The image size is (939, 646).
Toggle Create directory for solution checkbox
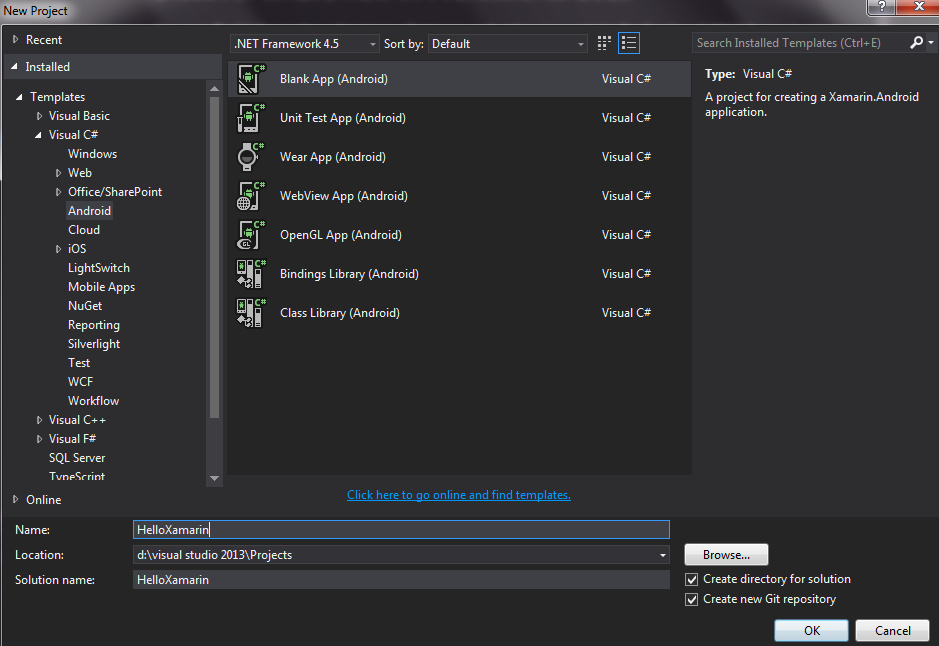click(x=692, y=579)
